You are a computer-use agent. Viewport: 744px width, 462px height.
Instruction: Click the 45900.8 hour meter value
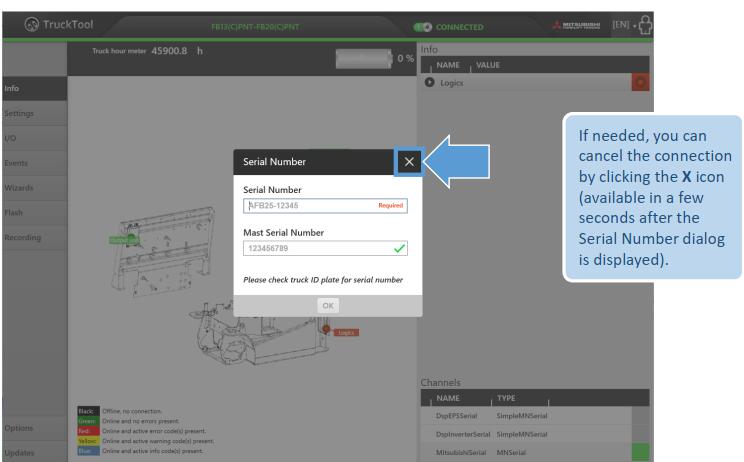pos(169,51)
